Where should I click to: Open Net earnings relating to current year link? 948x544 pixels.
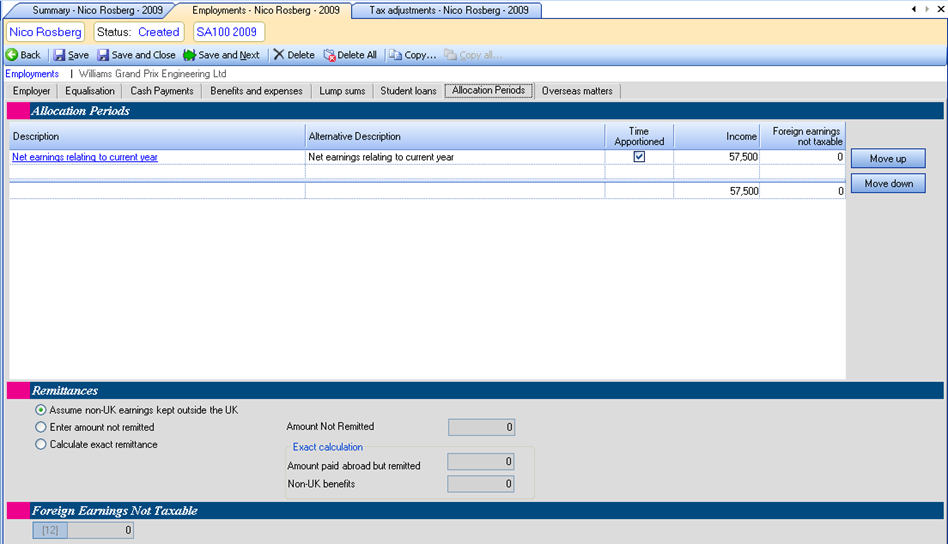click(x=85, y=157)
